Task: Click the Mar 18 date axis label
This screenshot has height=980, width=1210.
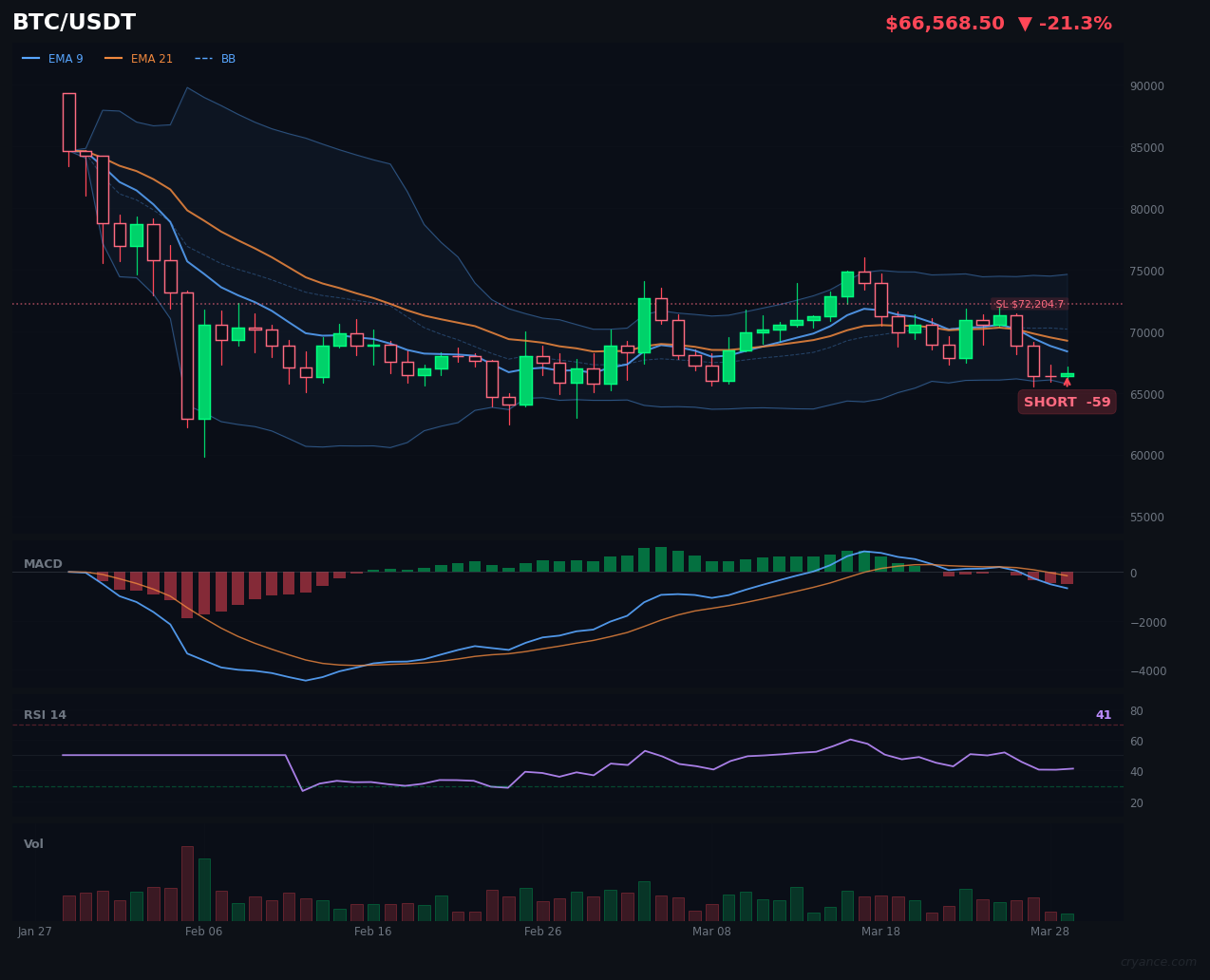Action: (x=880, y=932)
